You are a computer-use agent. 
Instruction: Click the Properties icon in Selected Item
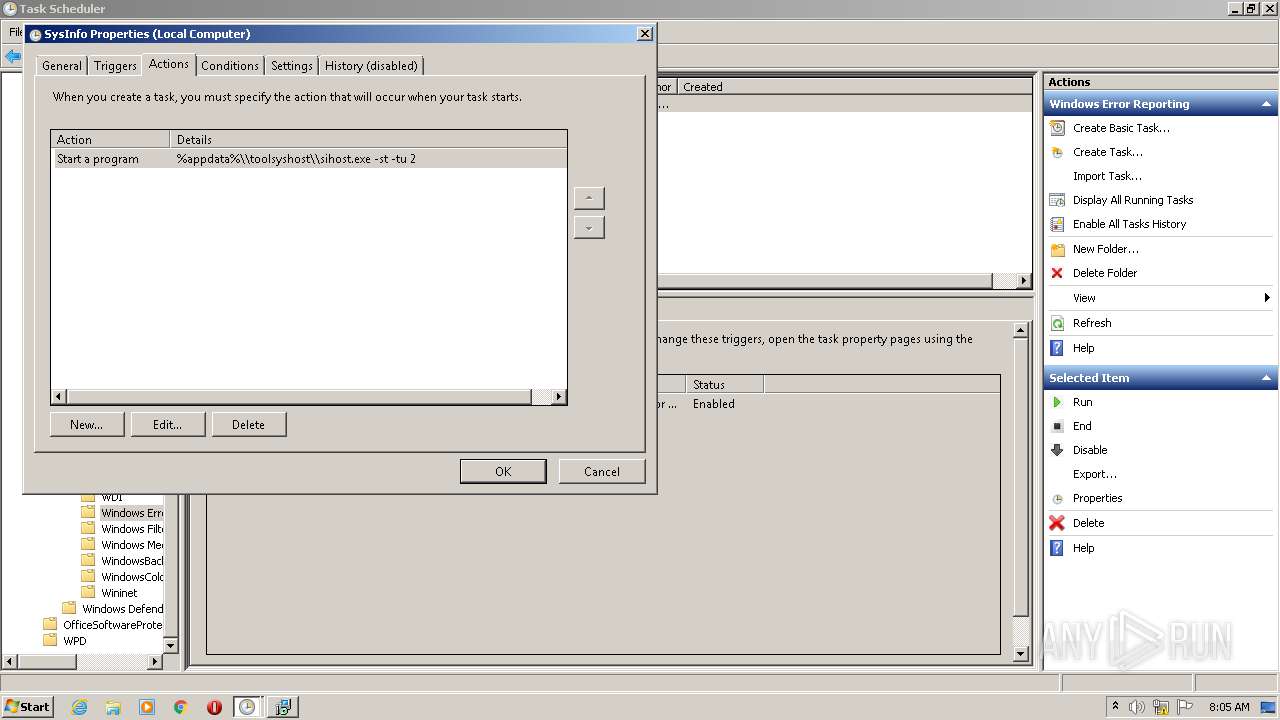point(1057,498)
